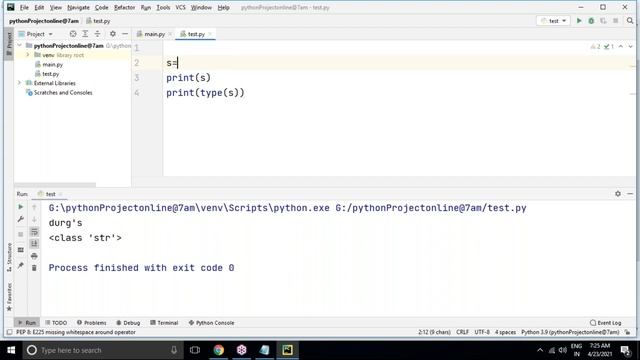This screenshot has height=360, width=640.
Task: Open Terminal tool window
Action: [x=164, y=322]
